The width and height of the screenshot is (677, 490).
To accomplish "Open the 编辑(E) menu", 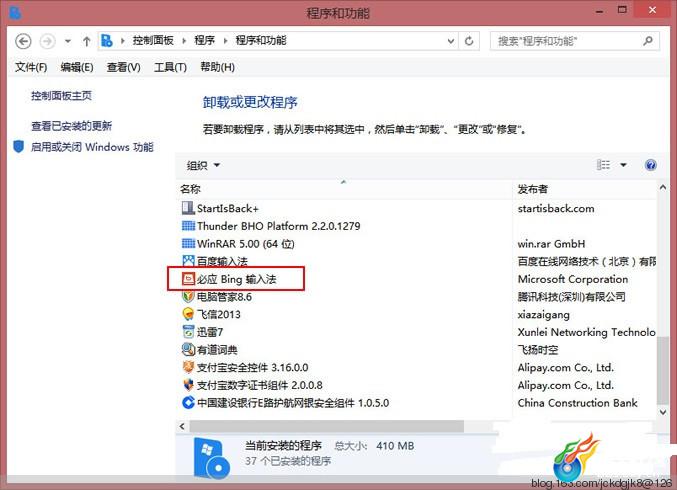I will click(x=77, y=67).
